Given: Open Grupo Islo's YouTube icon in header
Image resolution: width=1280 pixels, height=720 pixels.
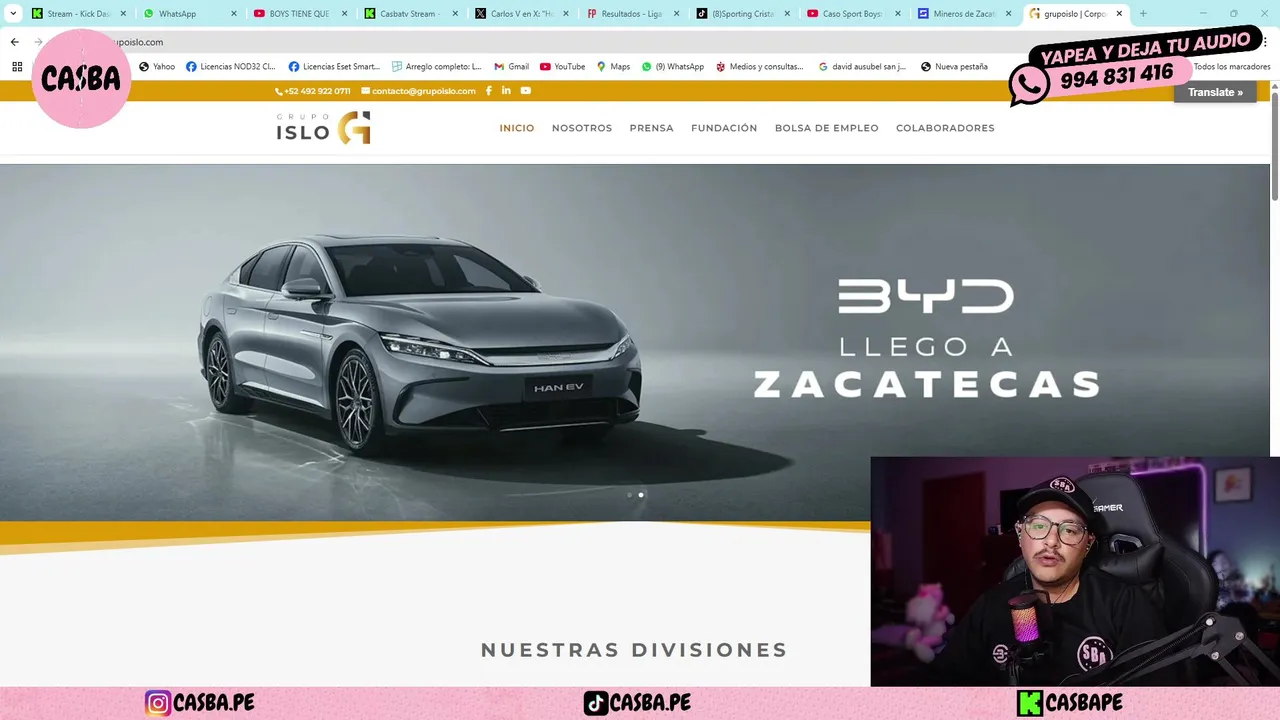Looking at the screenshot, I should (x=526, y=91).
